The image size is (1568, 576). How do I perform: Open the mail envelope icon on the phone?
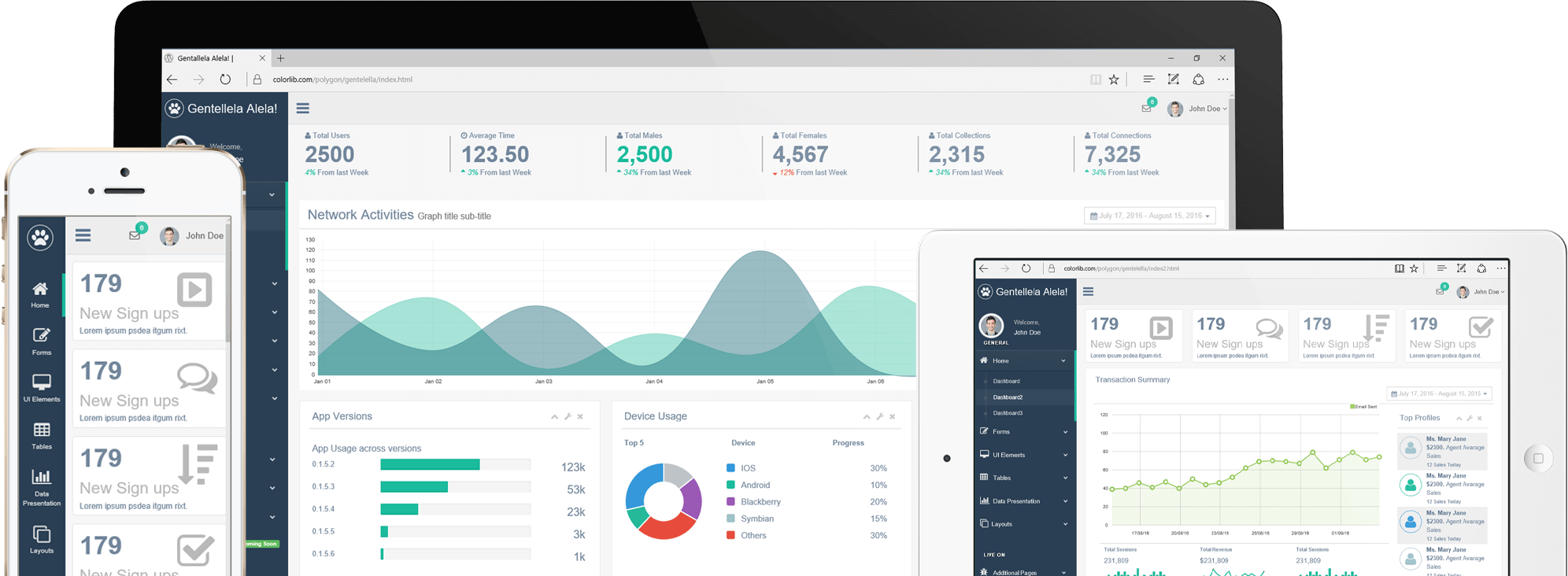point(135,235)
